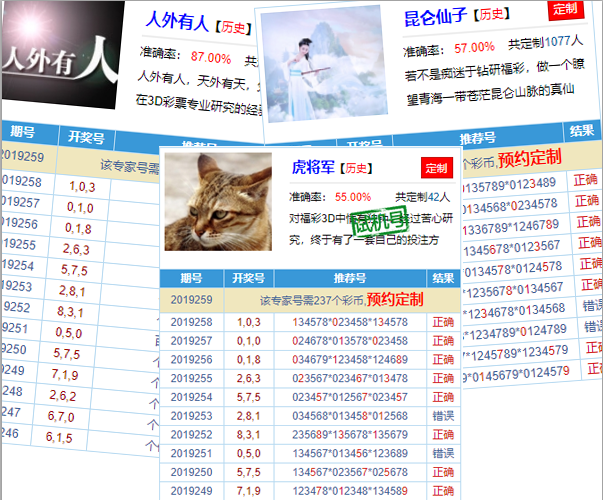The width and height of the screenshot is (603, 500).
Task: Select the 开奖号 column header in 虎将军 table
Action: click(x=247, y=278)
